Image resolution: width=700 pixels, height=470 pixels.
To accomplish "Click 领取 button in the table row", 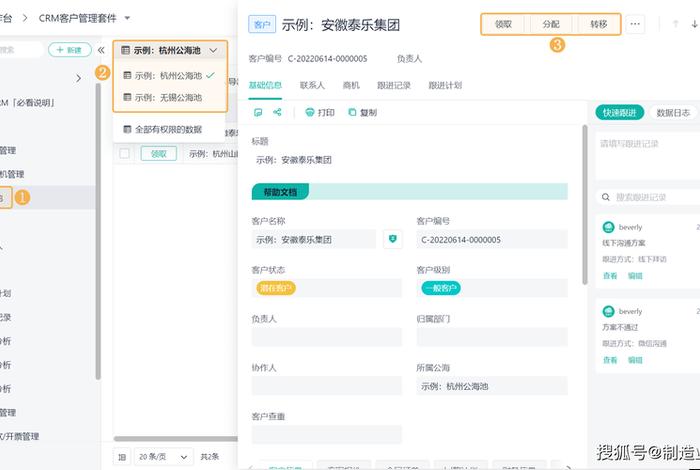I will click(158, 154).
